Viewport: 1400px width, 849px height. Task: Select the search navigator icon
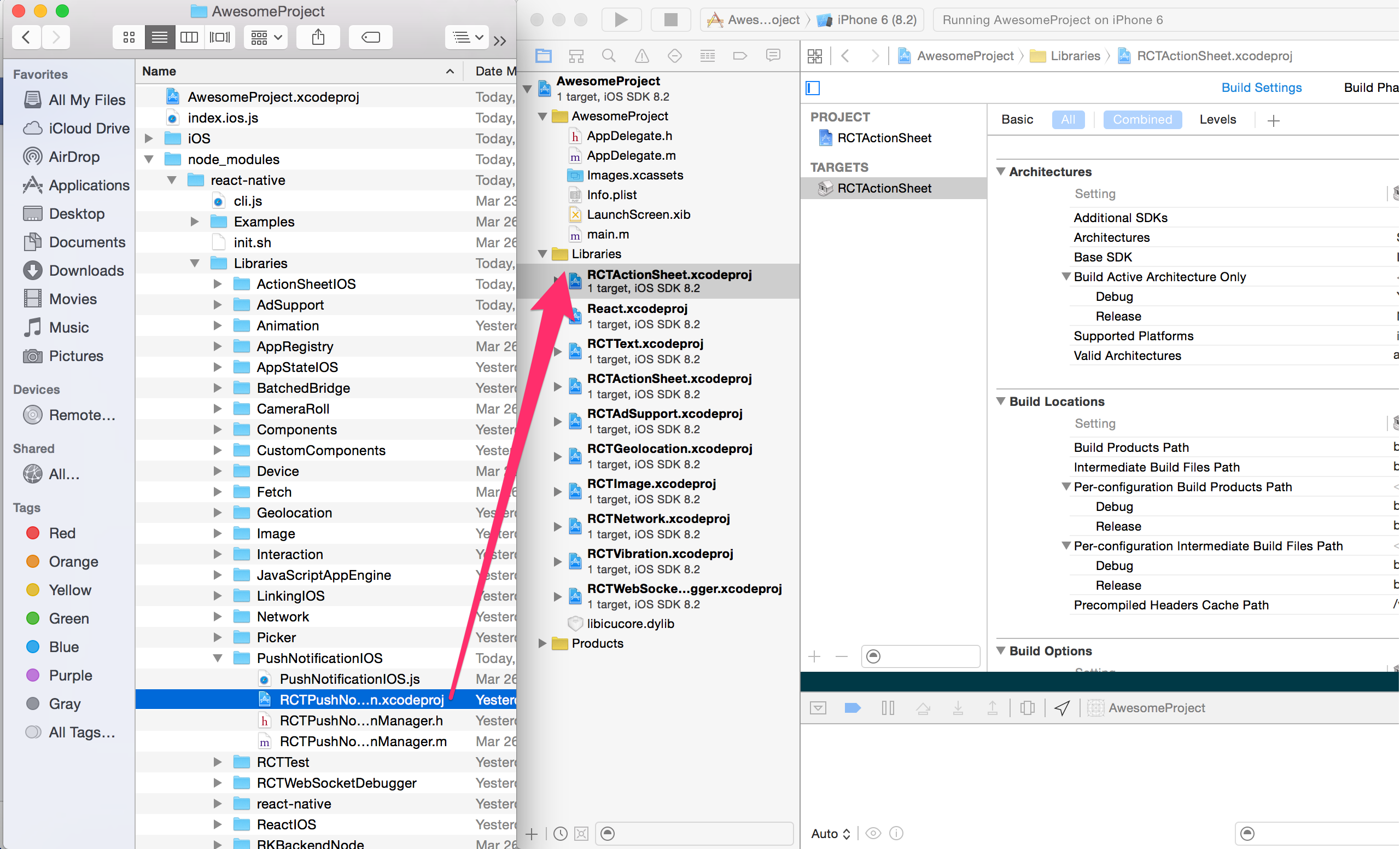pos(607,57)
